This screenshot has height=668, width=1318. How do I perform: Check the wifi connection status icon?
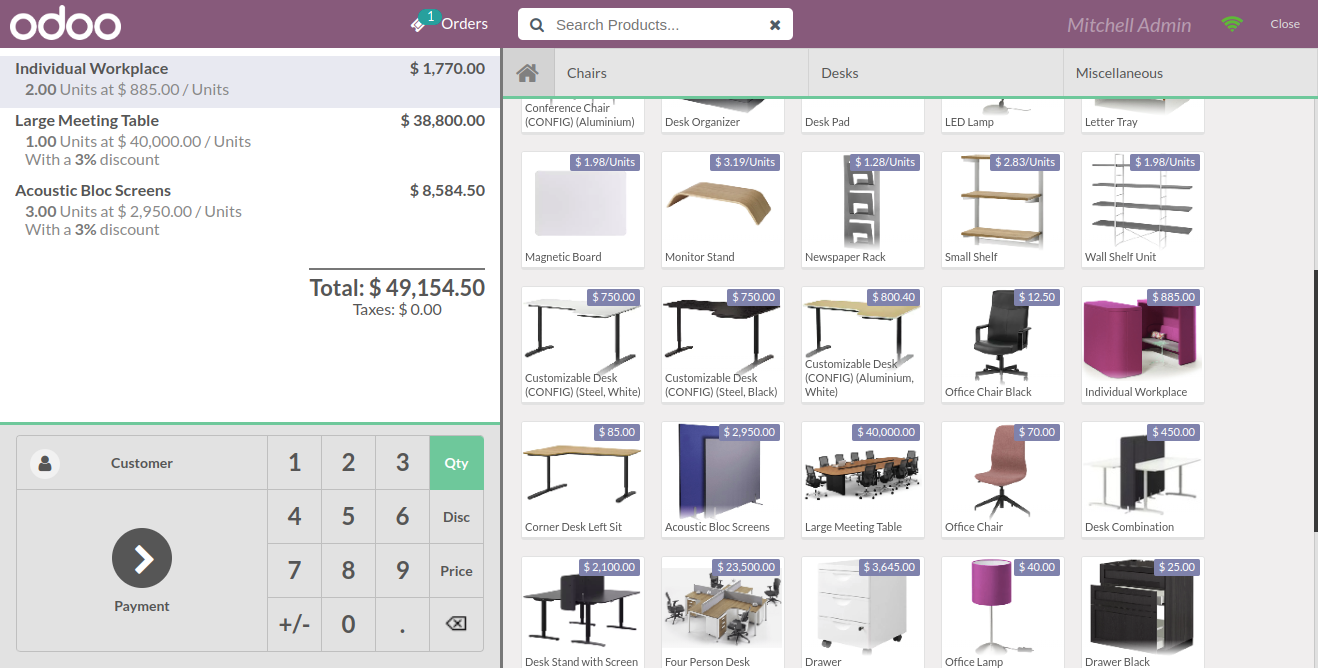pyautogui.click(x=1232, y=24)
